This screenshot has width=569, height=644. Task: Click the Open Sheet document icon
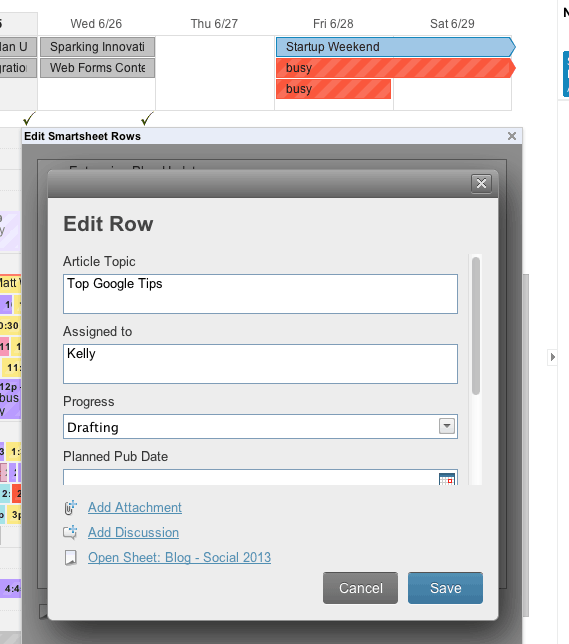tap(71, 558)
